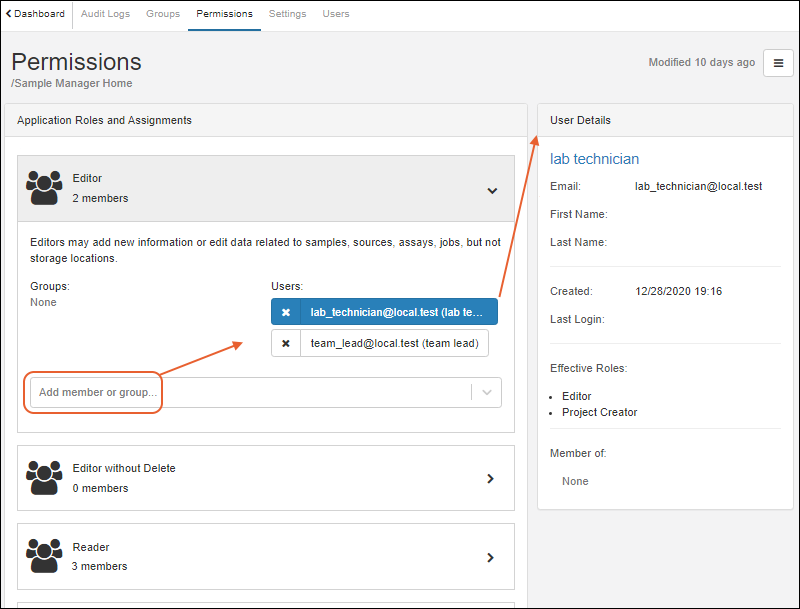
Task: Expand the Reader role section
Action: point(490,557)
